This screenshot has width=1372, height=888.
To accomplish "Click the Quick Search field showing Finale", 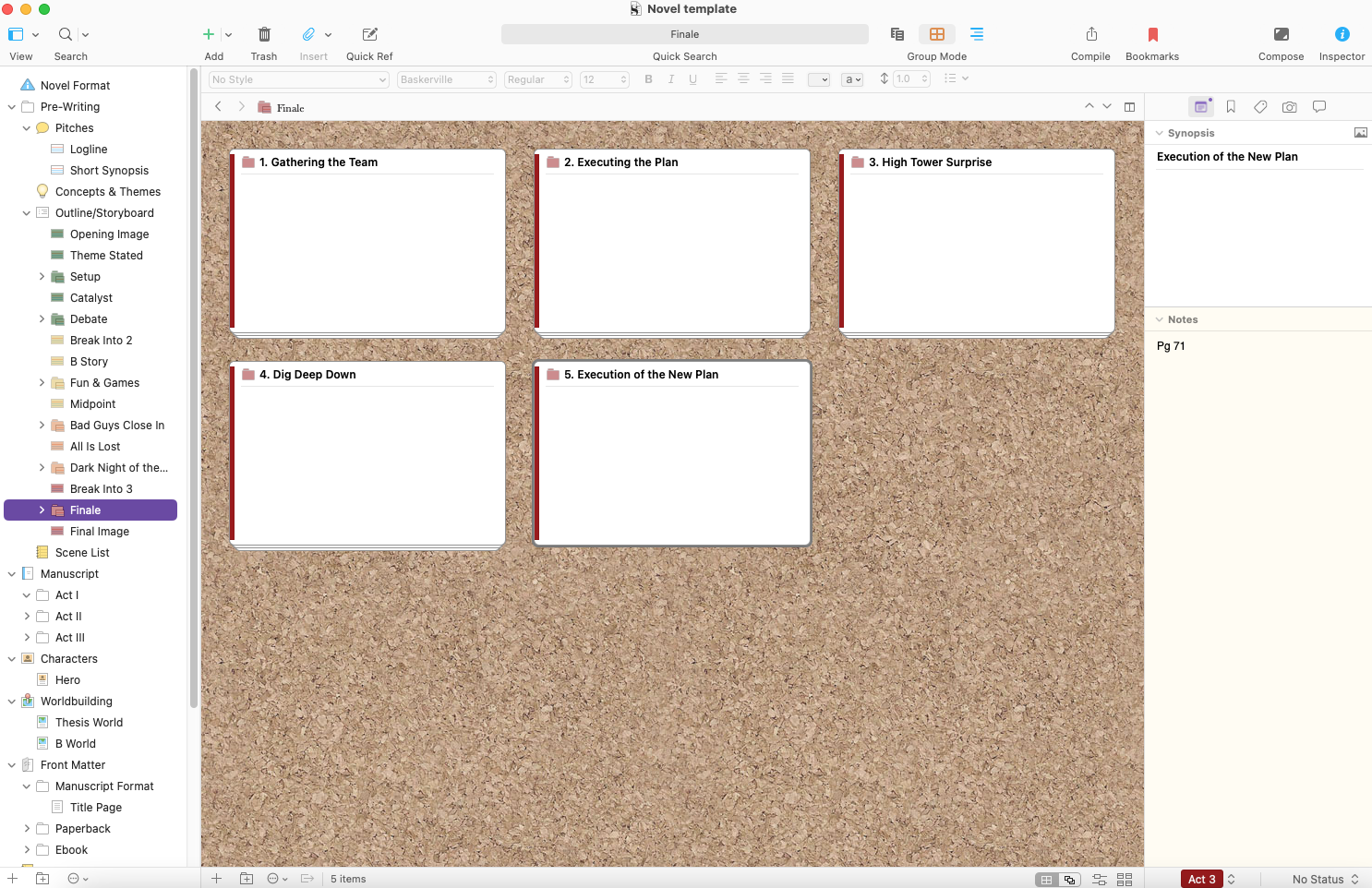I will [x=685, y=34].
